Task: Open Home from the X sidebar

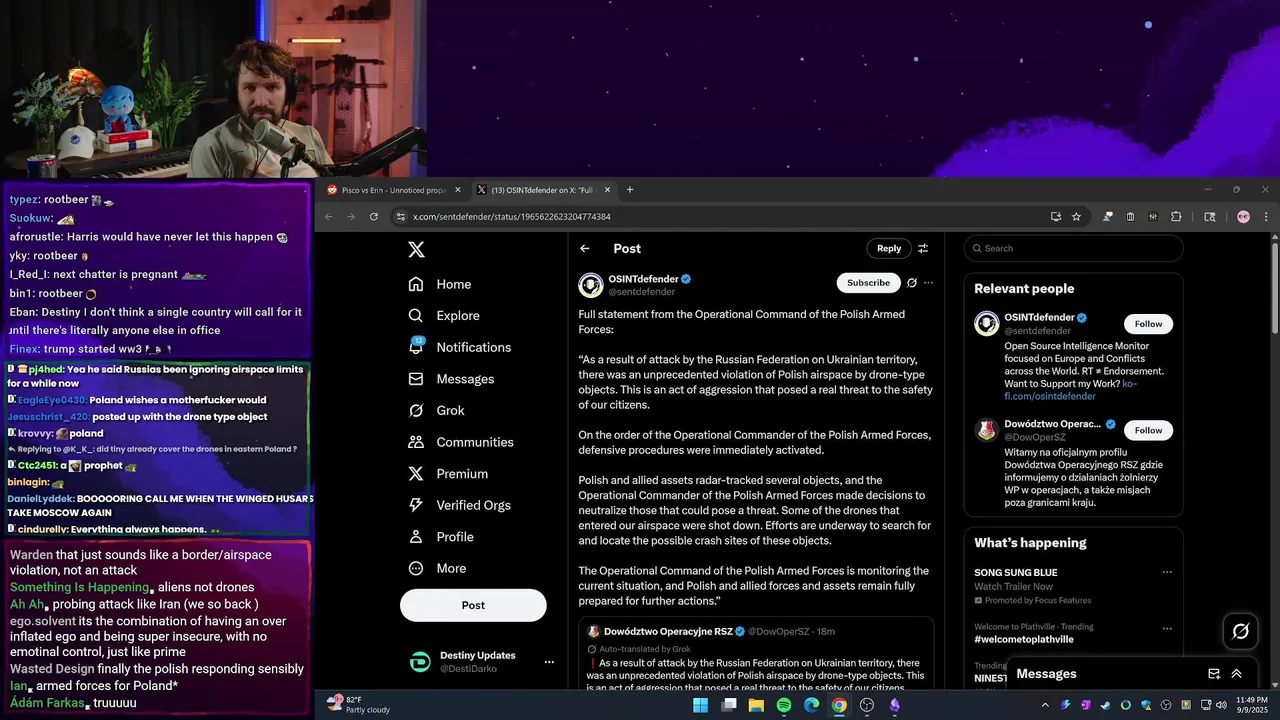Action: (440, 284)
